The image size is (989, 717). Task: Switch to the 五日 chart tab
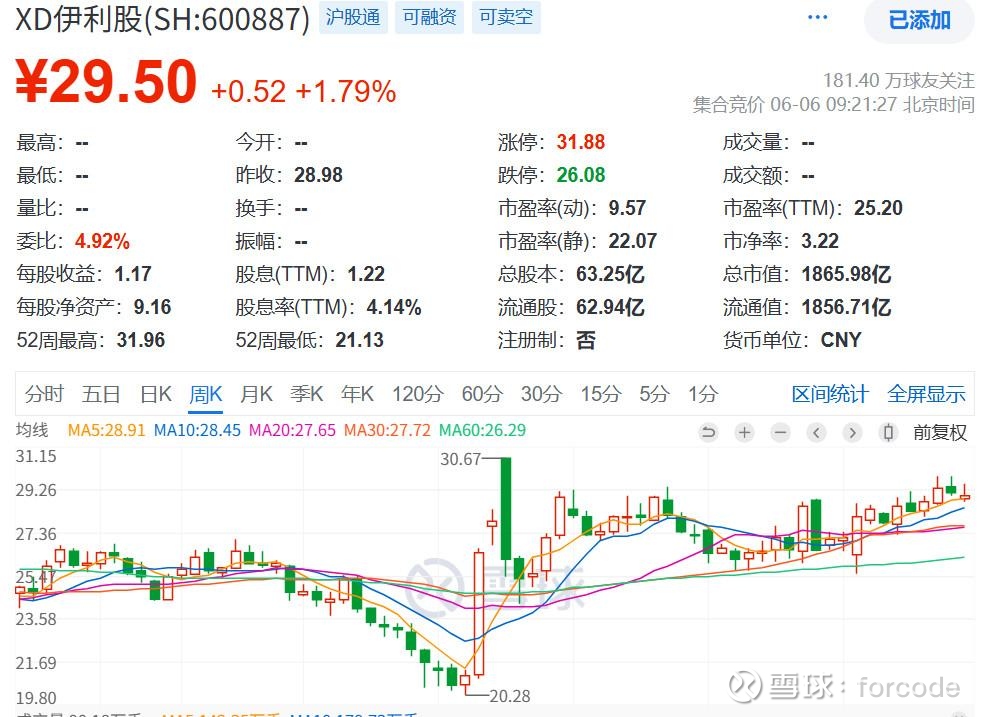[x=101, y=394]
